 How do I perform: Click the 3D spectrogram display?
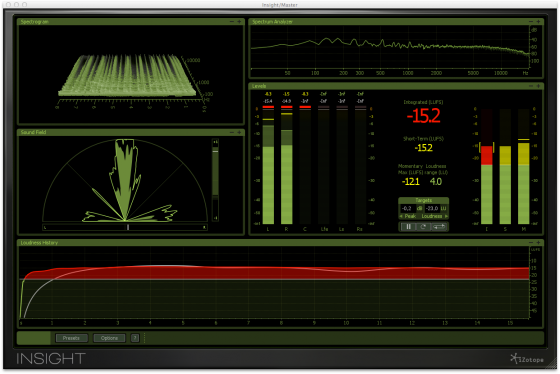click(x=131, y=74)
